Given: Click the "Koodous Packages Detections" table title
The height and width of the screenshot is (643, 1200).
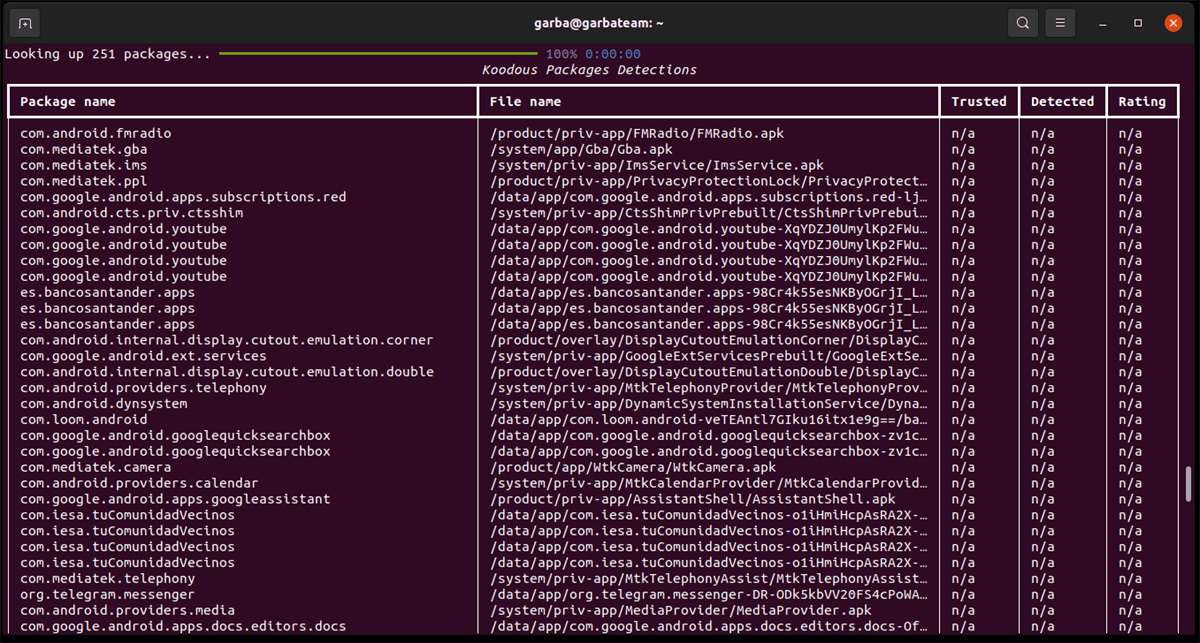Looking at the screenshot, I should (x=589, y=70).
